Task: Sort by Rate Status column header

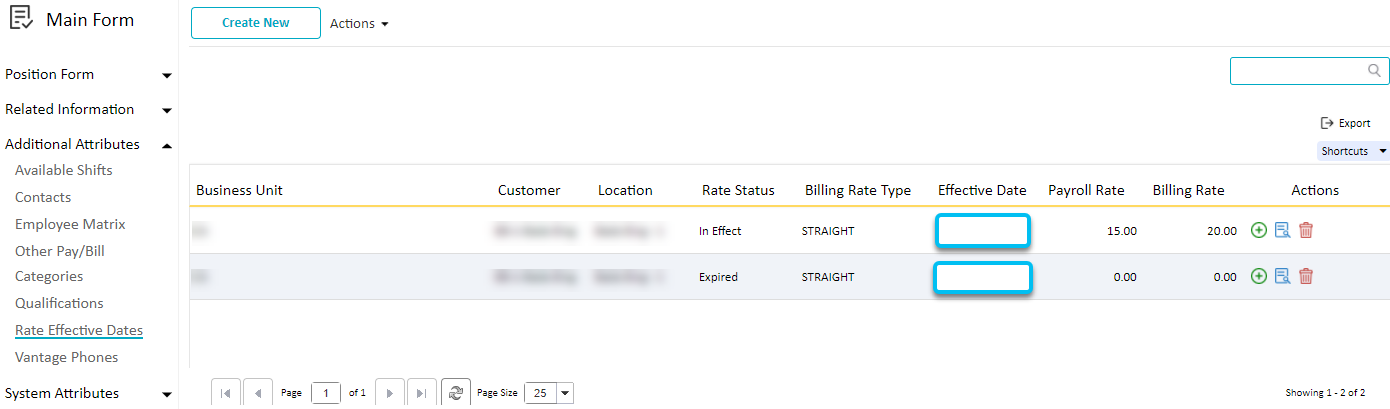Action: tap(738, 190)
